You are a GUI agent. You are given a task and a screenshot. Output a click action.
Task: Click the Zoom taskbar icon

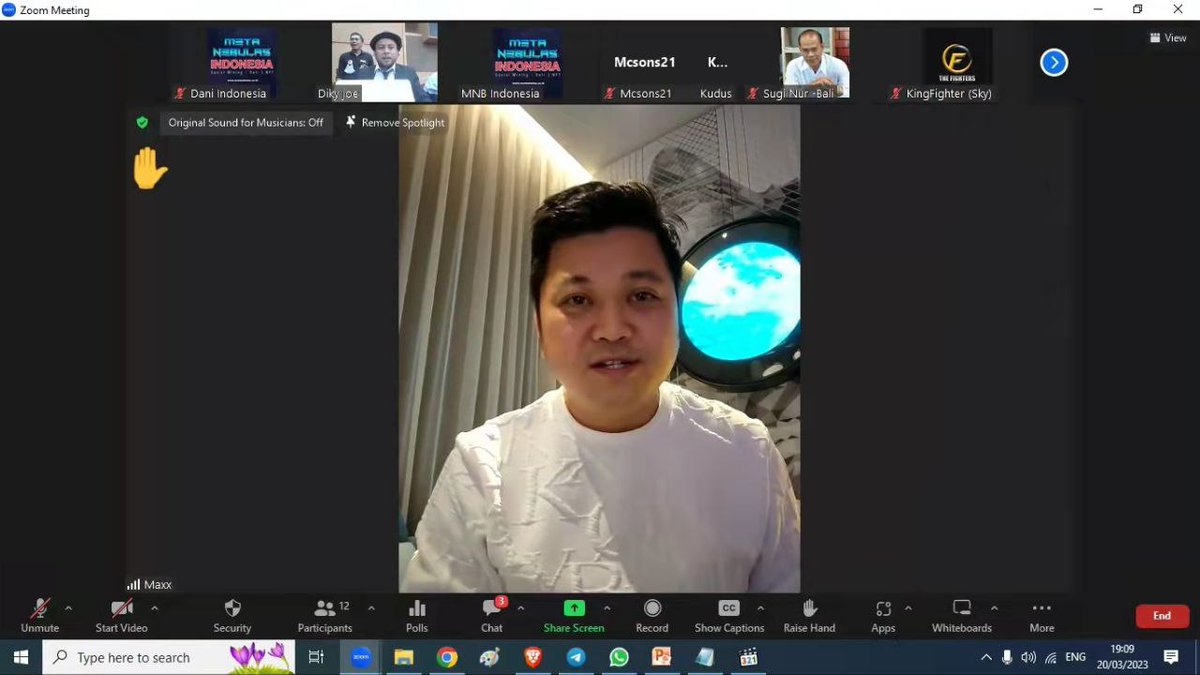[x=361, y=657]
